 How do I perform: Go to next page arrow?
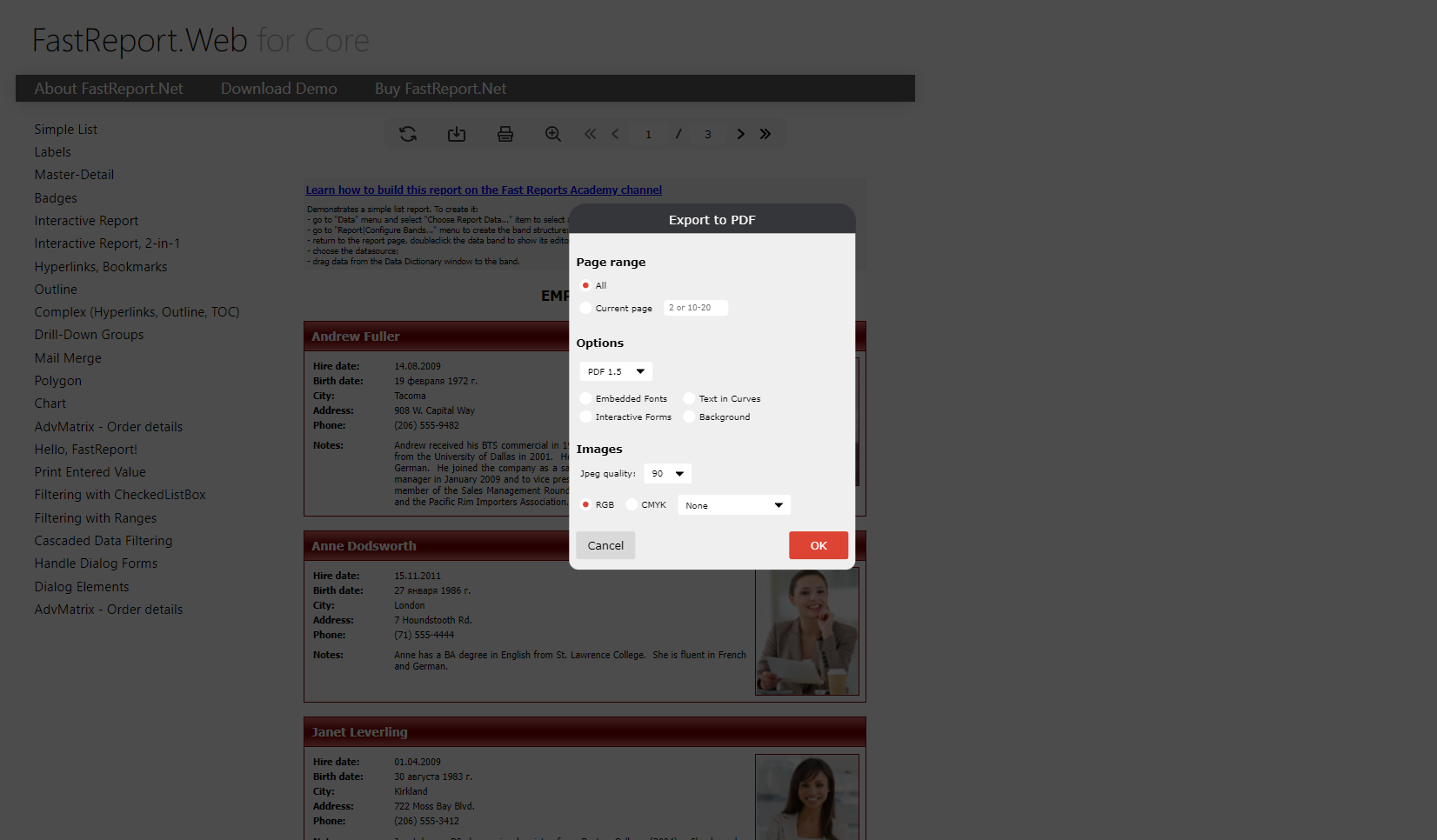740,134
